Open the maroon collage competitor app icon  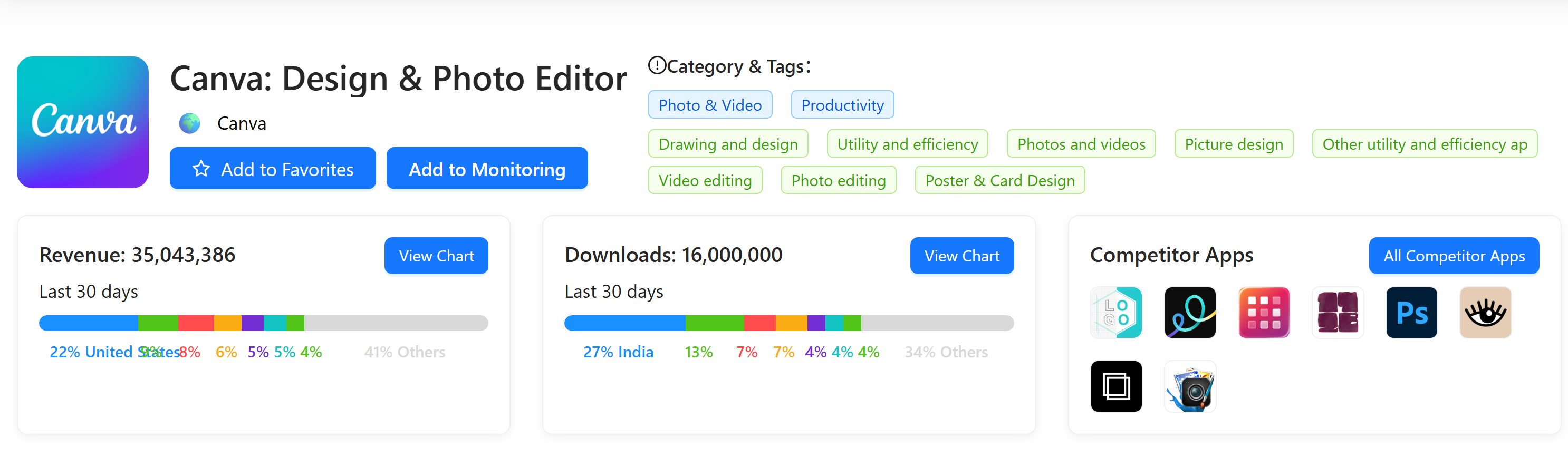click(x=1338, y=313)
